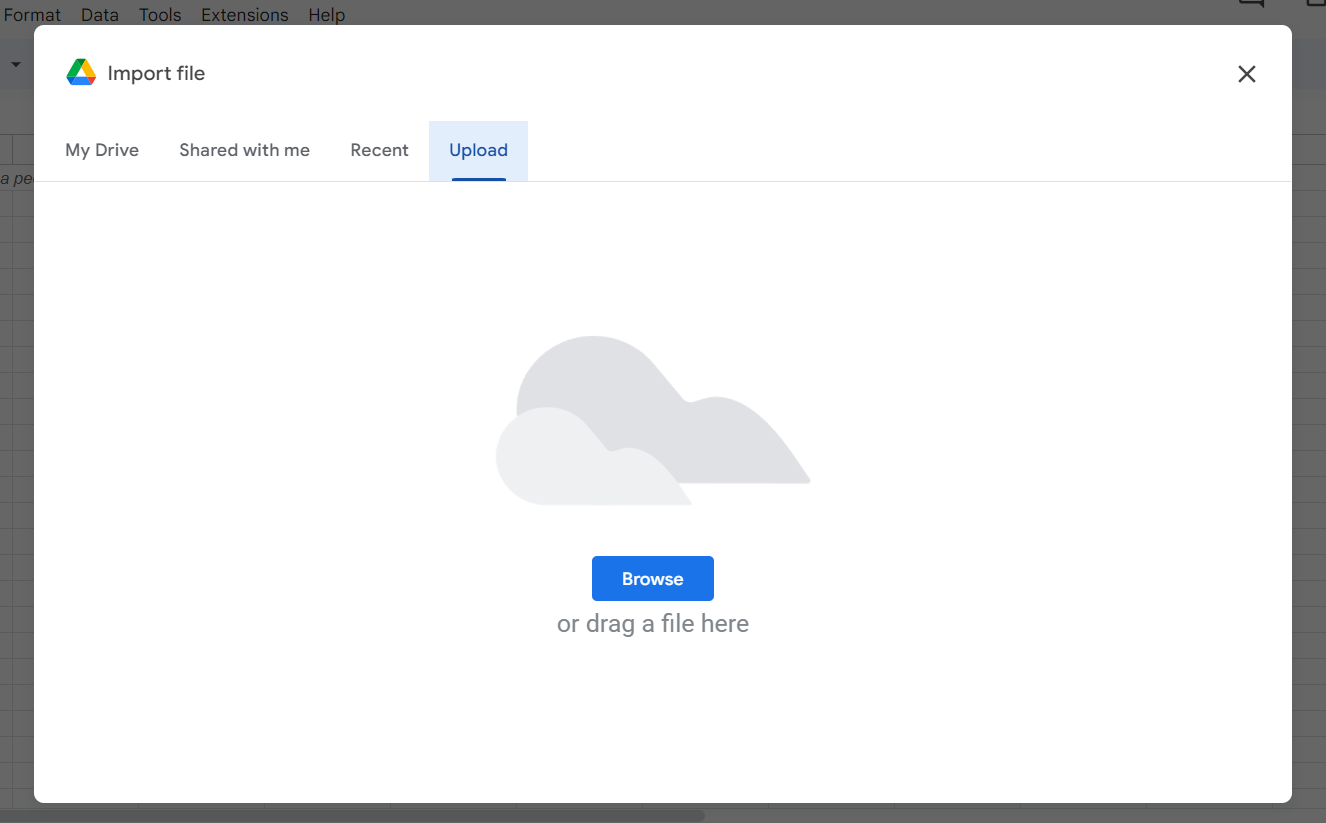The height and width of the screenshot is (823, 1326).
Task: Open the Data menu behind the dialog
Action: 100,15
